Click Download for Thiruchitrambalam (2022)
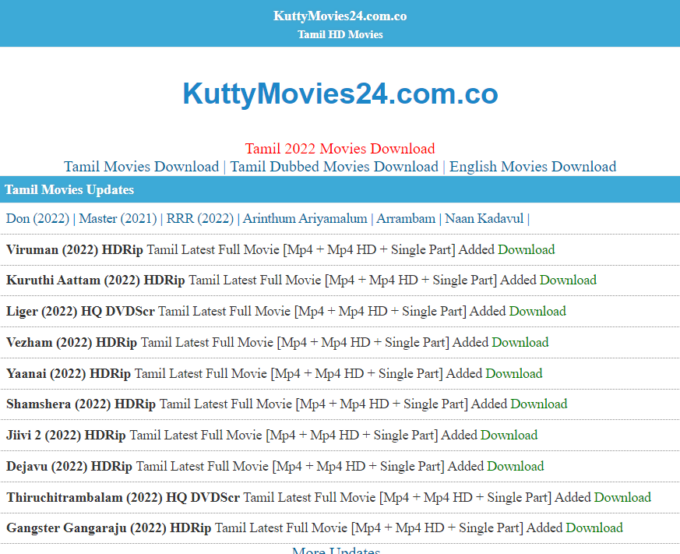 [622, 497]
